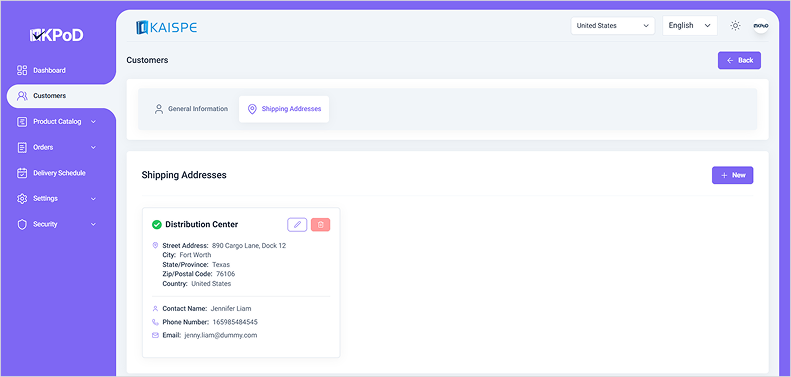Click street address 890 Cargo Lane, Dock 12
The width and height of the screenshot is (791, 377).
click(x=249, y=246)
